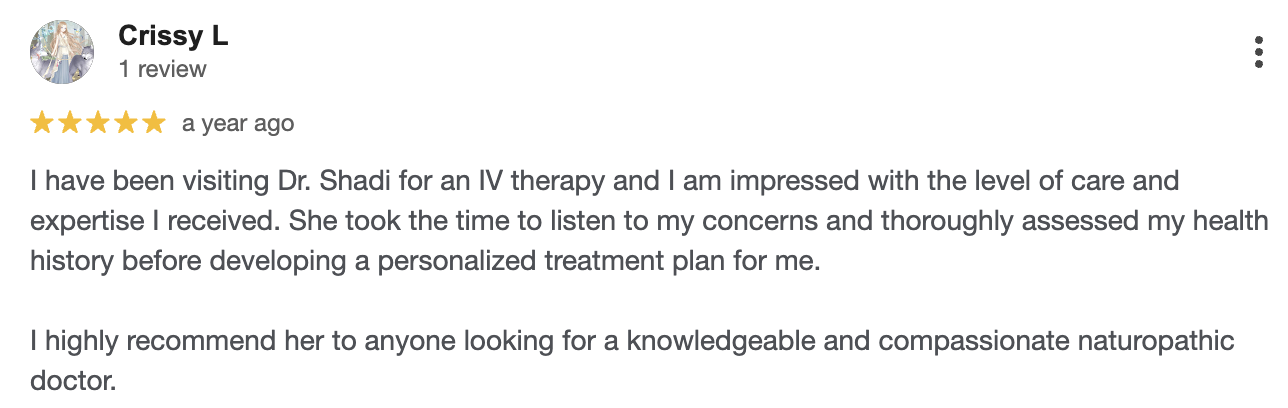Screen dimensions: 1288x408
Task: Click the fourth rating star
Action: tap(126, 123)
